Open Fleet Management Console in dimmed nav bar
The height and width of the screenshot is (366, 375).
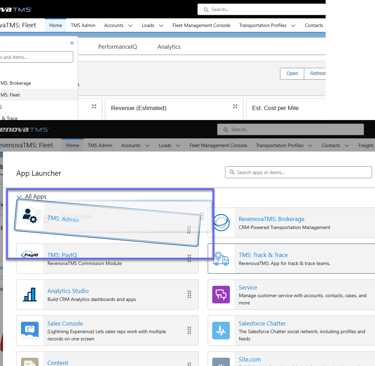point(218,145)
